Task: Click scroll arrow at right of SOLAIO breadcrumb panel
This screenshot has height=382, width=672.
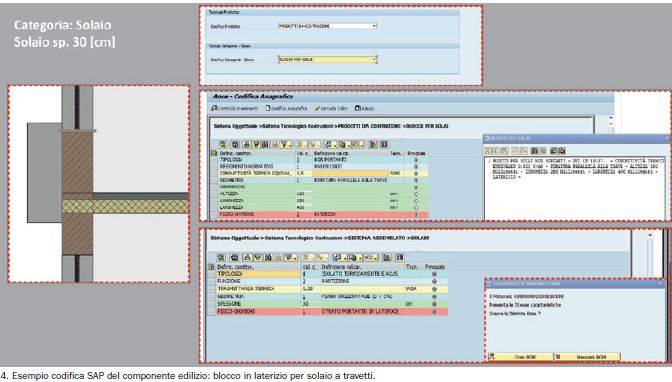Action: (x=650, y=235)
